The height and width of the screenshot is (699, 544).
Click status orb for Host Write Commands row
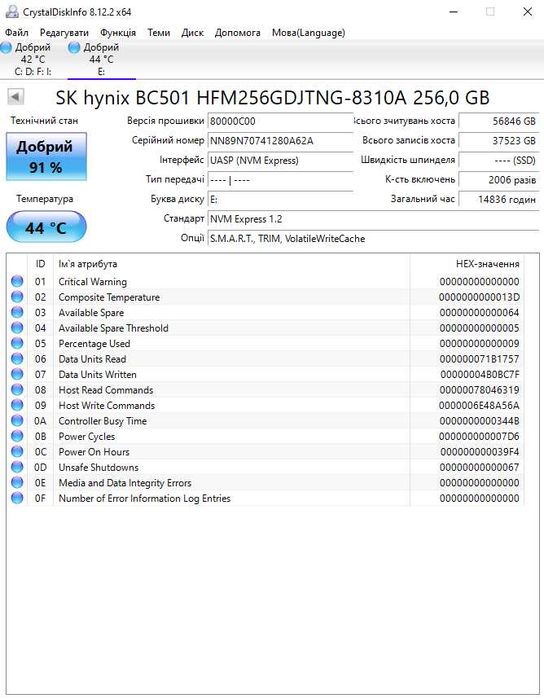click(x=17, y=405)
